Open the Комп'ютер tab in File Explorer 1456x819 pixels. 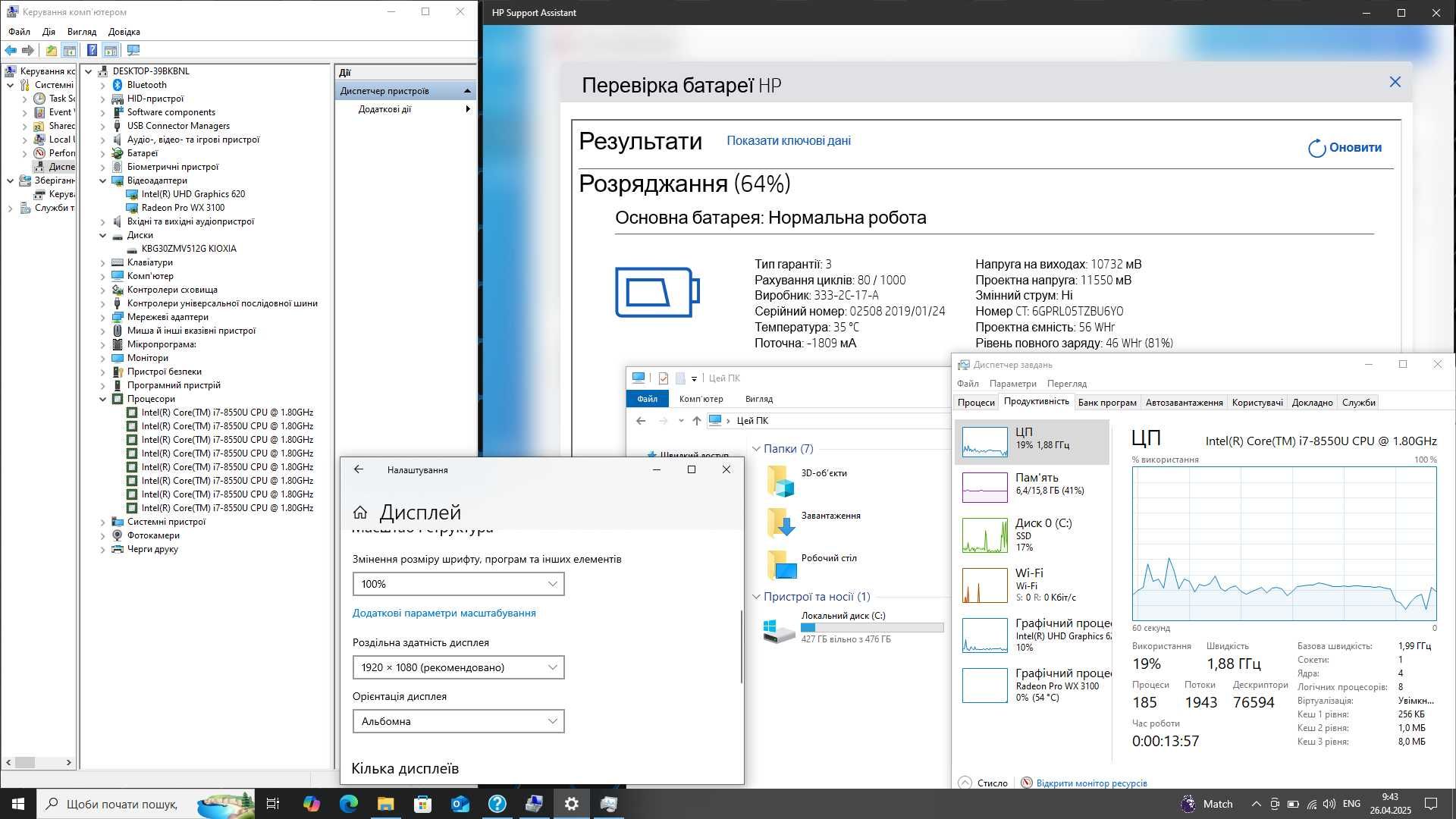tap(701, 399)
